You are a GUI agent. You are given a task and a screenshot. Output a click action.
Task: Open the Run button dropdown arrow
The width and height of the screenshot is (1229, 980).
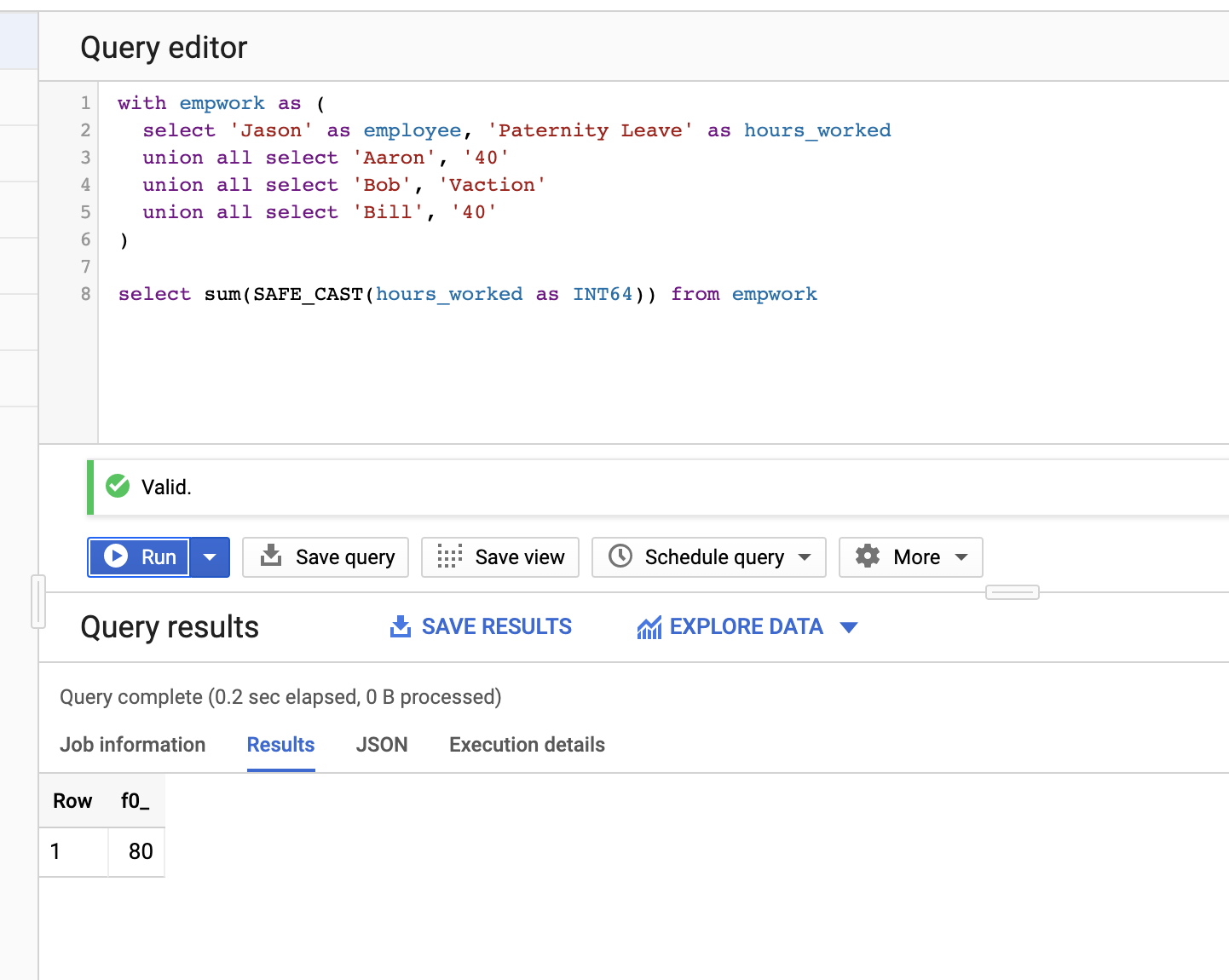pyautogui.click(x=210, y=556)
